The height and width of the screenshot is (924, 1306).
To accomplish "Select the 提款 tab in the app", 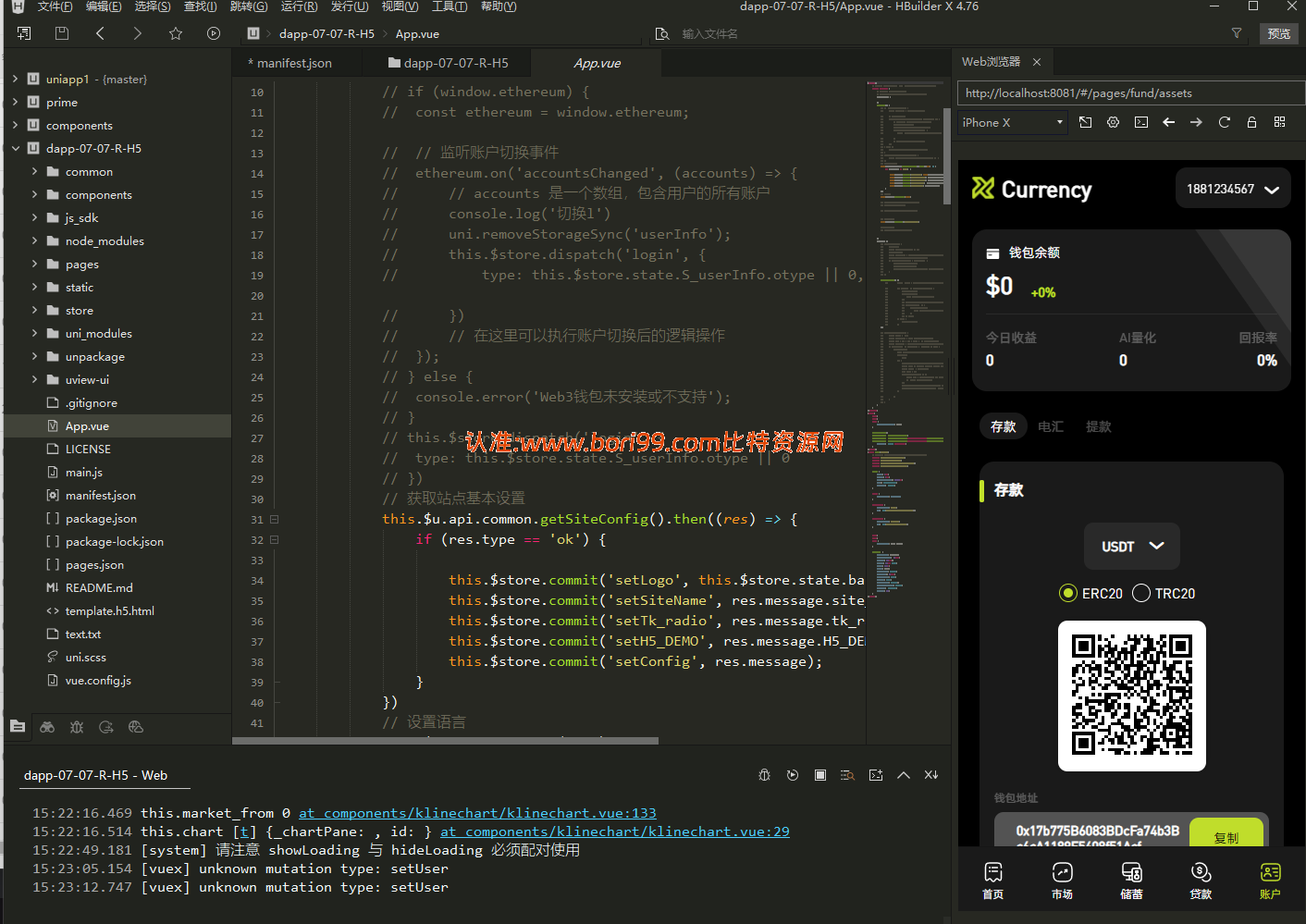I will 1099,426.
